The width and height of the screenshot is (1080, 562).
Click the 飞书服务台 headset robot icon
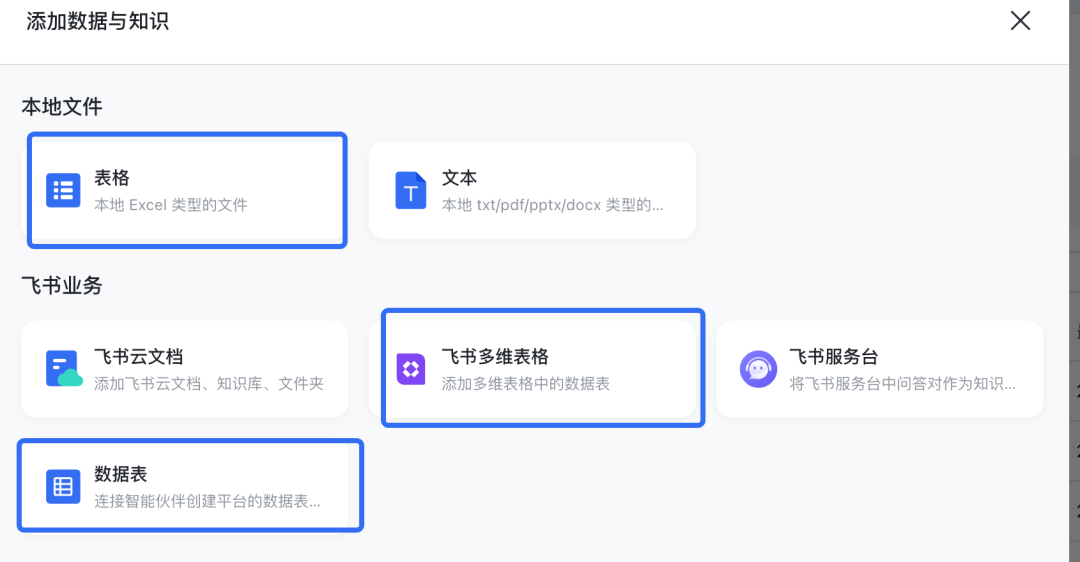758,369
